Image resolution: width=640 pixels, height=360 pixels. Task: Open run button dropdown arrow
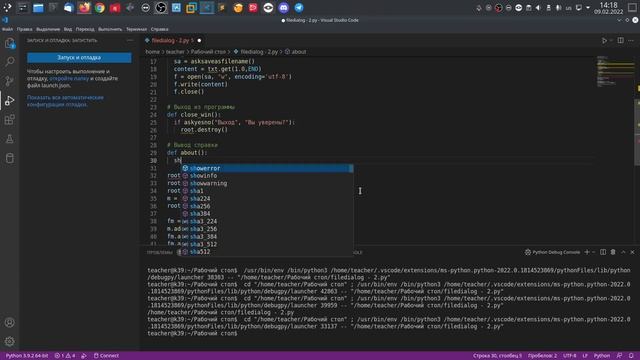click(x=611, y=40)
